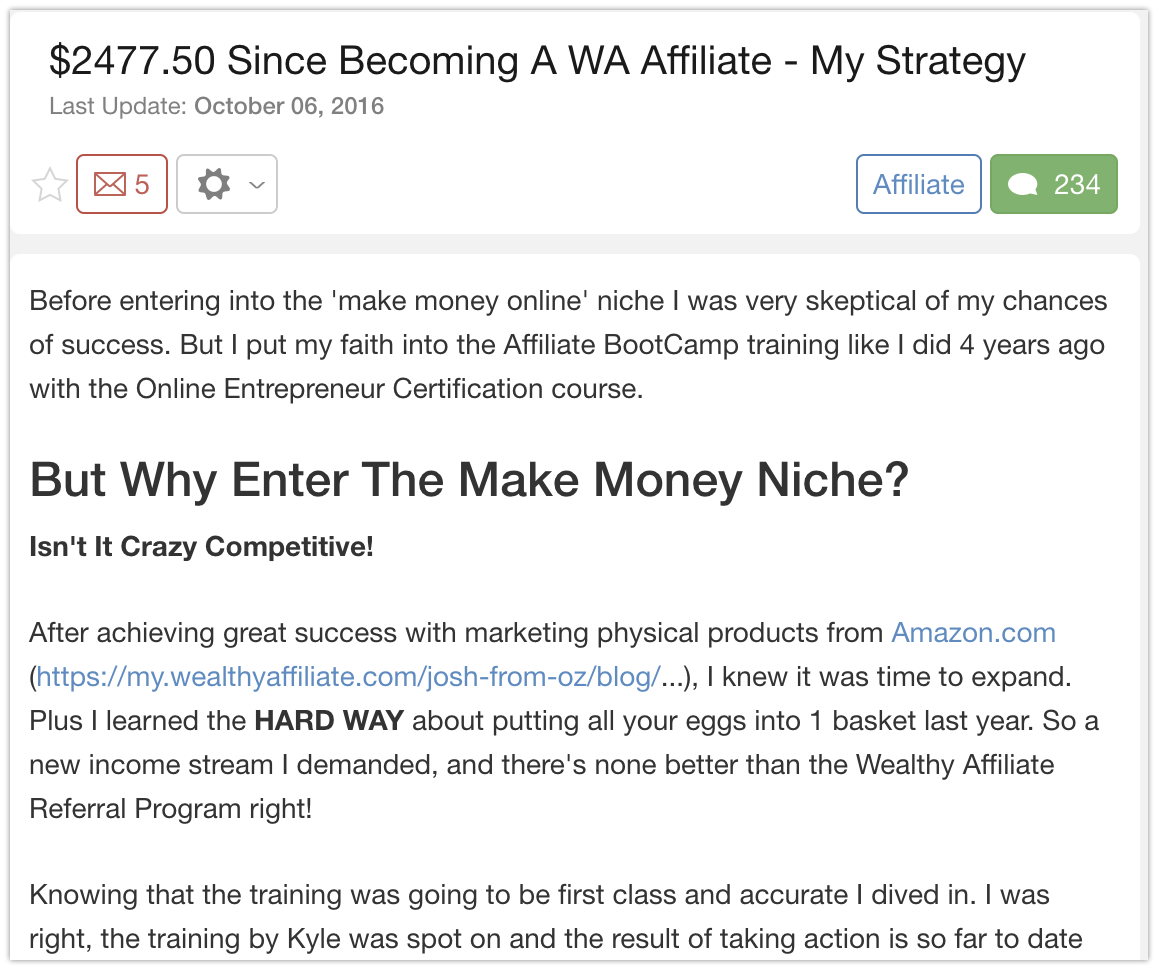1158x970 pixels.
Task: Click the opening paragraph about Affiliate BootCamp
Action: (x=568, y=345)
